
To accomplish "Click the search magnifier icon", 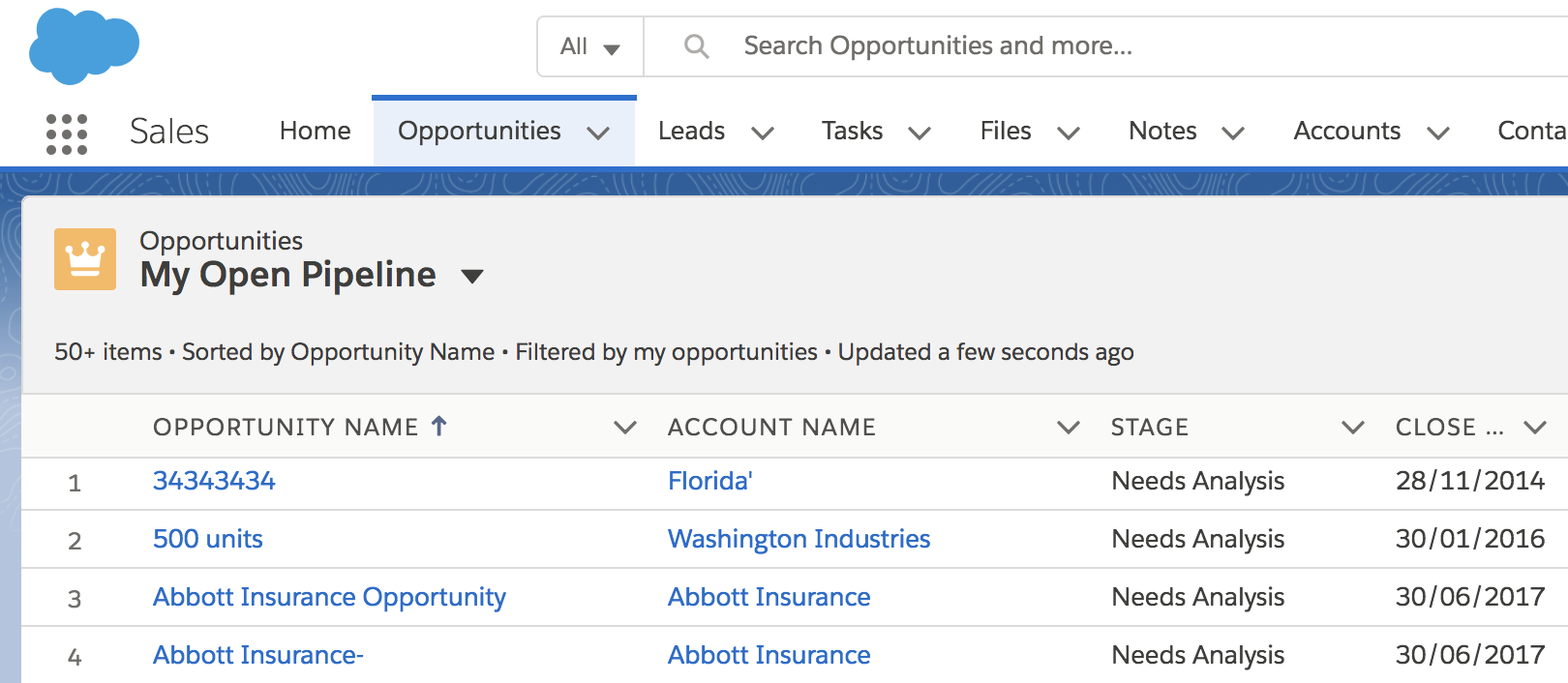I will [x=696, y=45].
